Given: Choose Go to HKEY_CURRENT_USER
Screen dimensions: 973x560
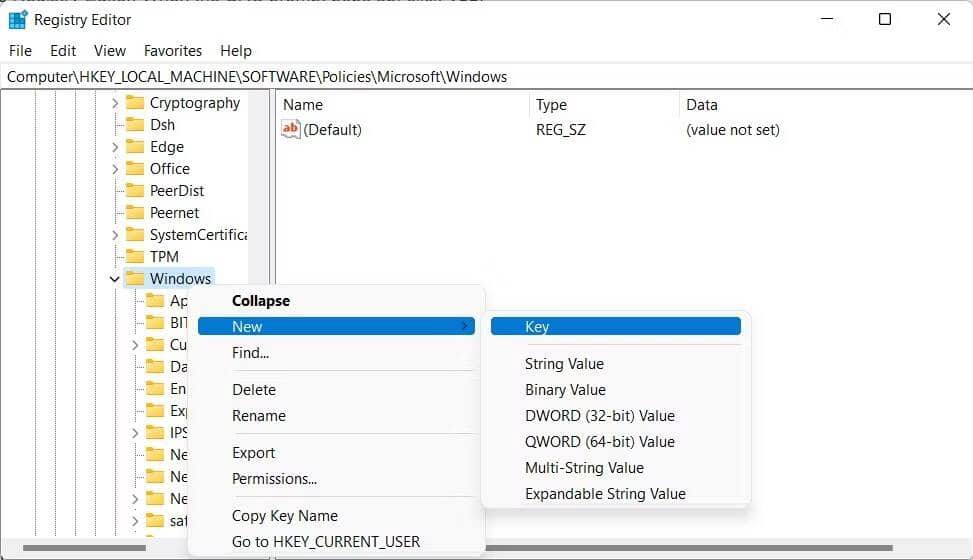Looking at the screenshot, I should click(336, 542).
